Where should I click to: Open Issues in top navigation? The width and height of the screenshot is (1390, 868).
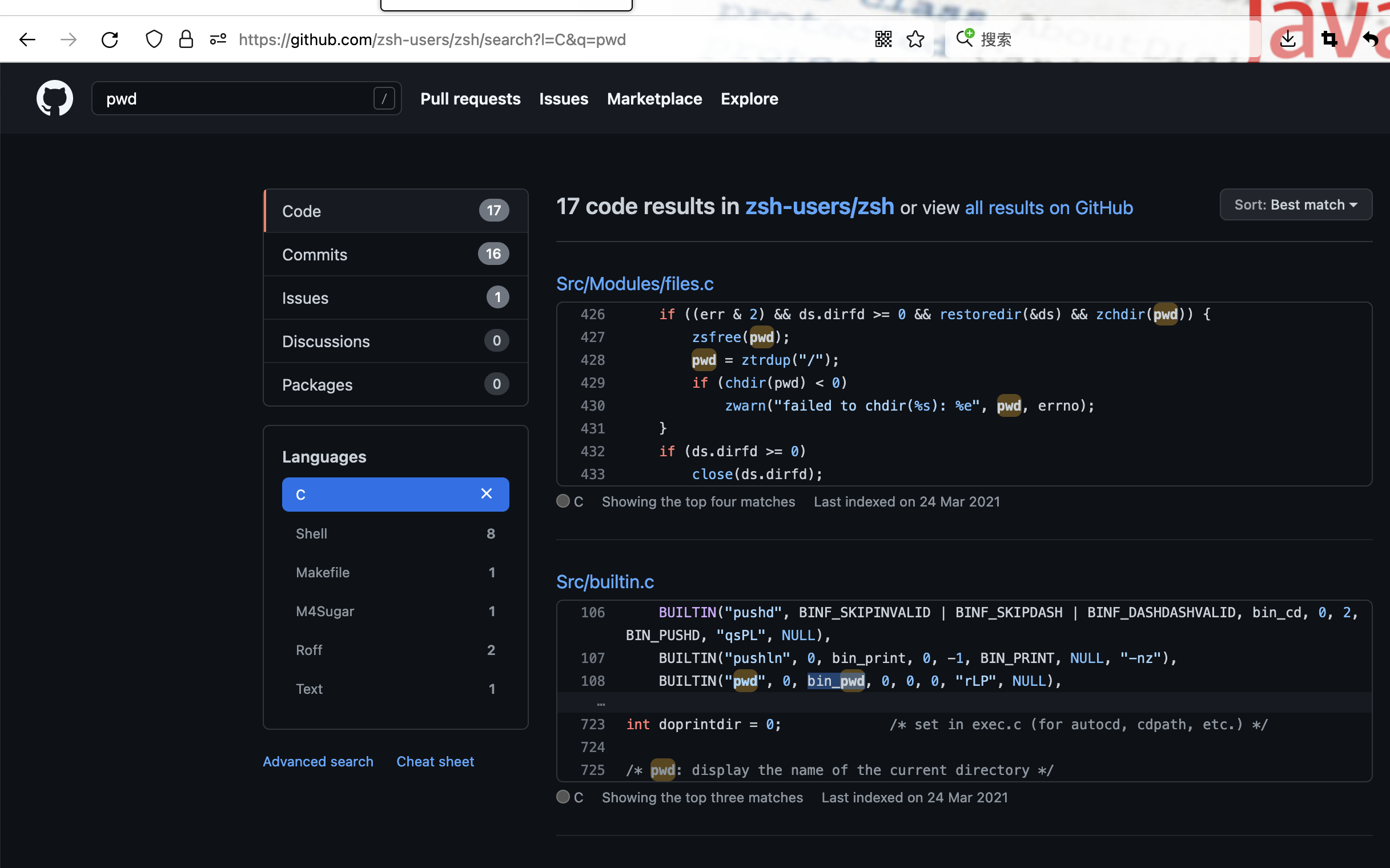click(564, 99)
